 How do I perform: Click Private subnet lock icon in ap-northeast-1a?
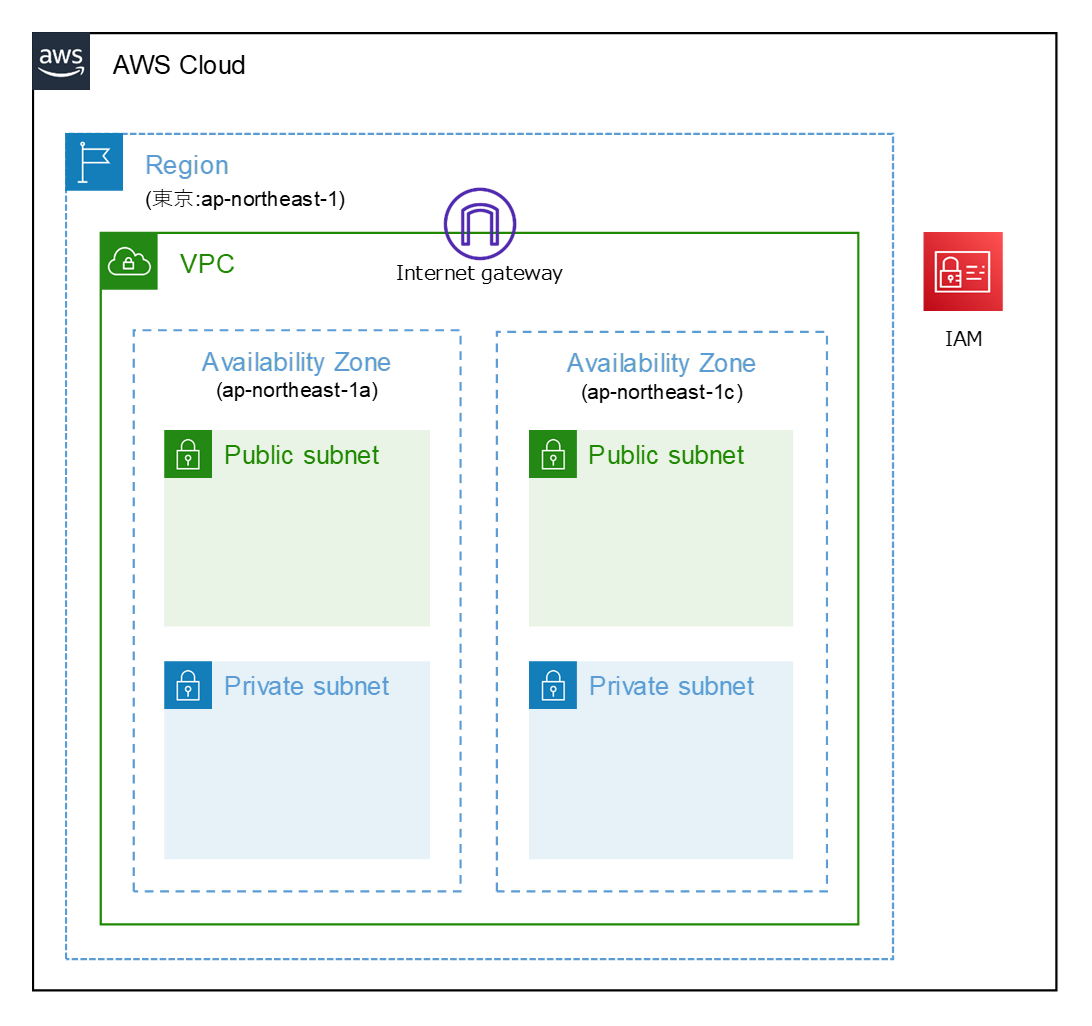click(188, 685)
